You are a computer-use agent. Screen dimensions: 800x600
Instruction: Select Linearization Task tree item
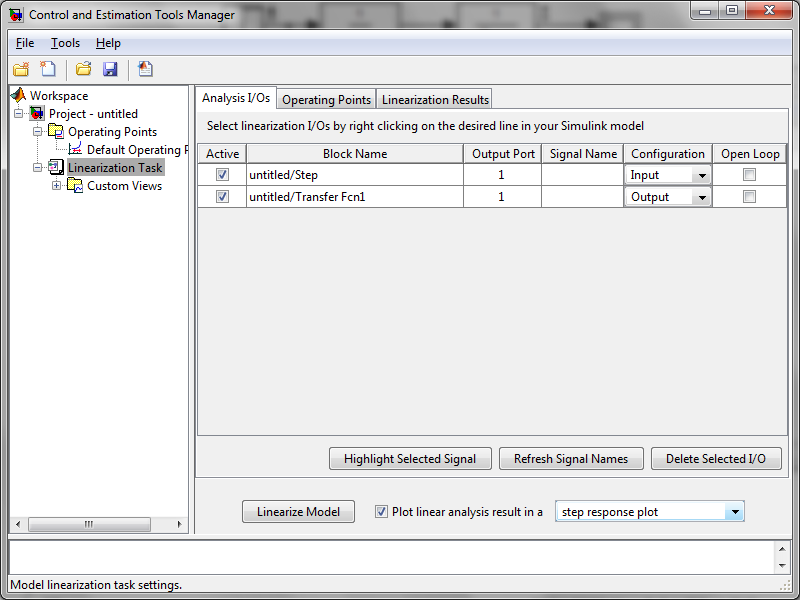(115, 167)
